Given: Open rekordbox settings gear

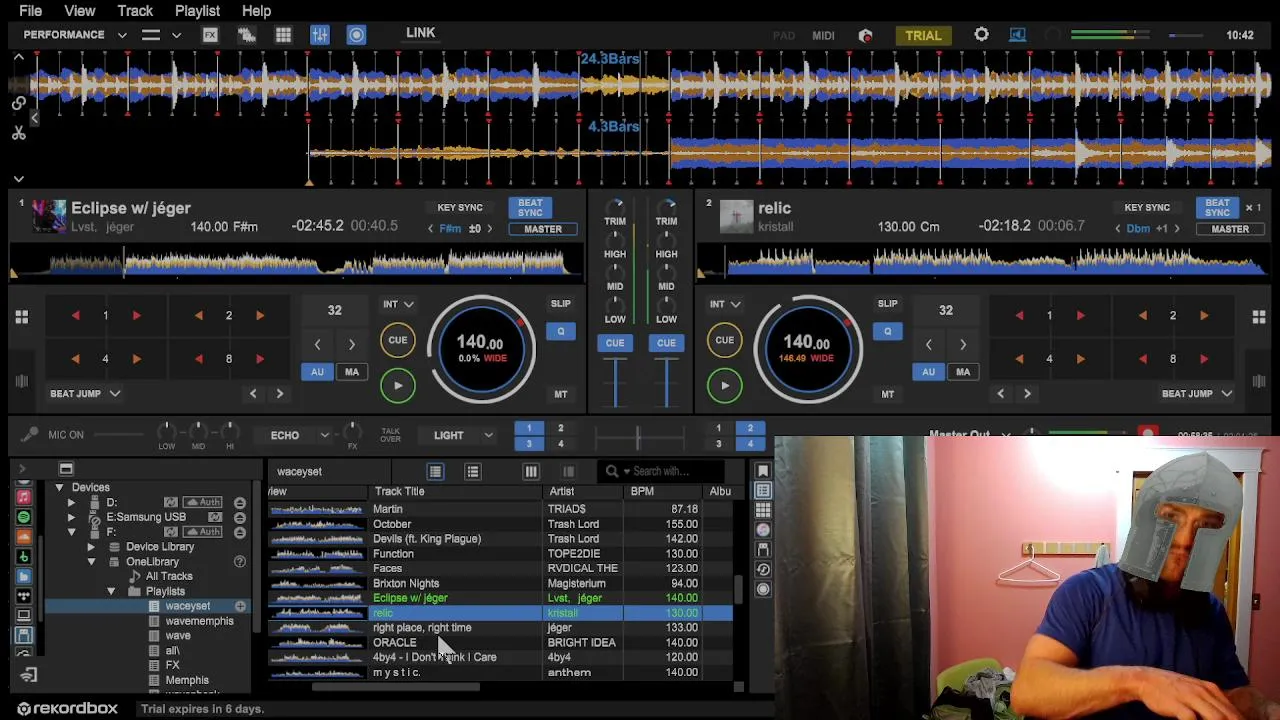Looking at the screenshot, I should pos(981,35).
